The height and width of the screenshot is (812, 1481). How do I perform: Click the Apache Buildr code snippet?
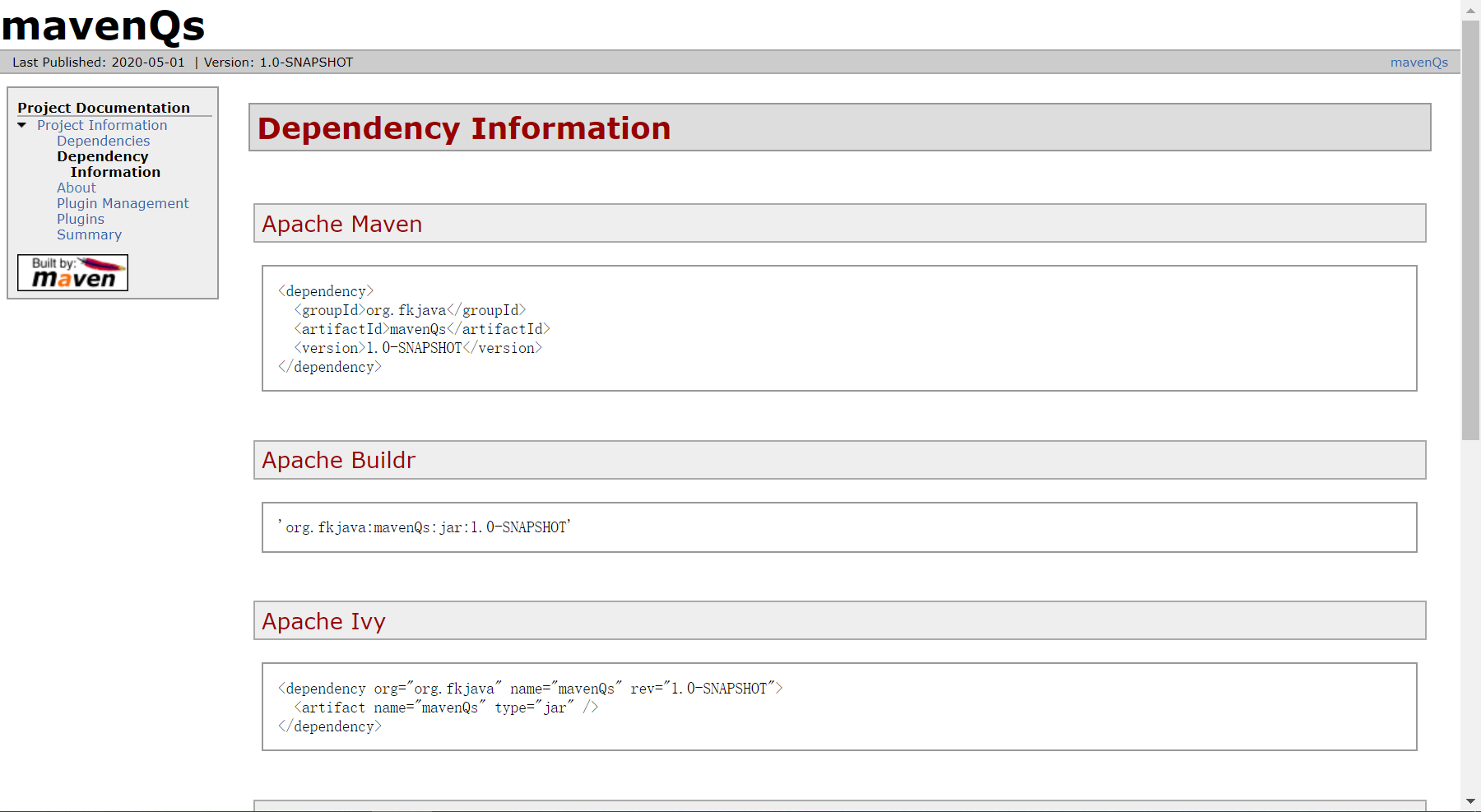tap(838, 527)
